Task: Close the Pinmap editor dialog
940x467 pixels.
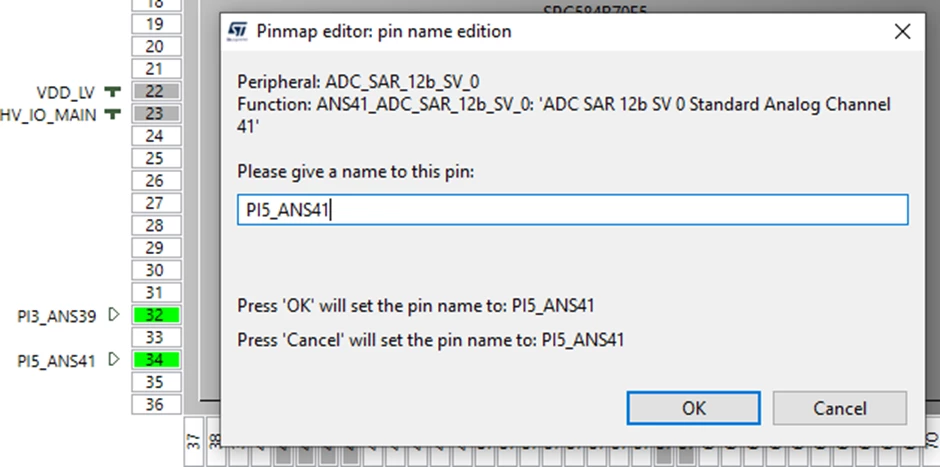Action: (902, 32)
